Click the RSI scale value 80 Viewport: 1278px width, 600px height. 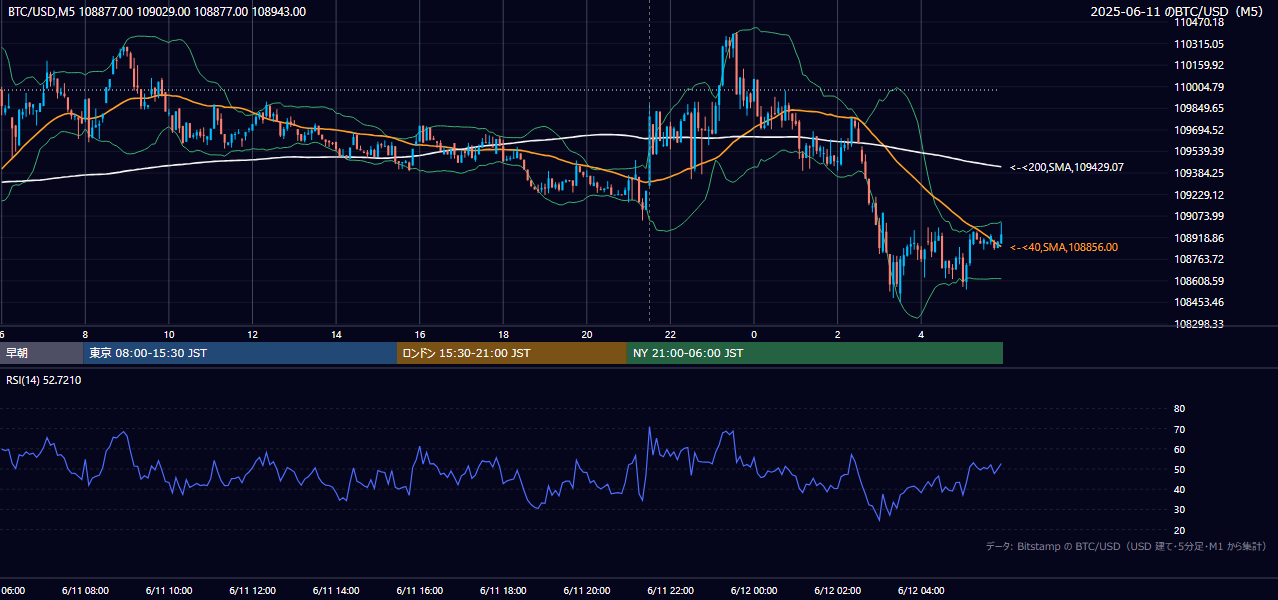point(1179,409)
